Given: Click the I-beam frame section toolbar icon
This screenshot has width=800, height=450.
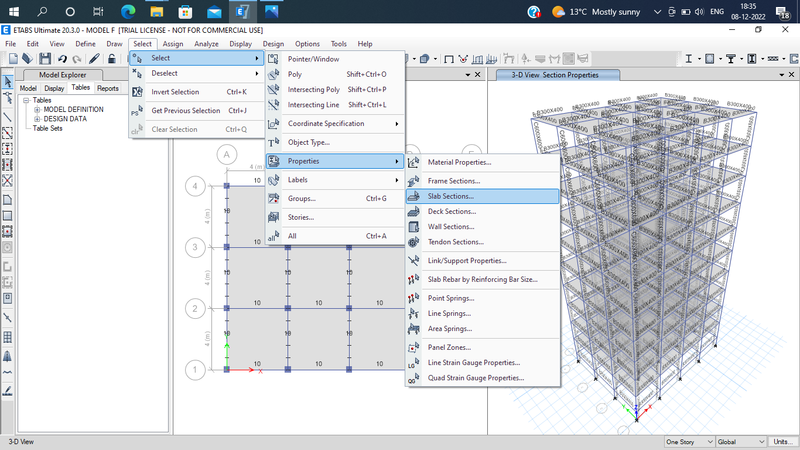Looking at the screenshot, I should click(688, 59).
